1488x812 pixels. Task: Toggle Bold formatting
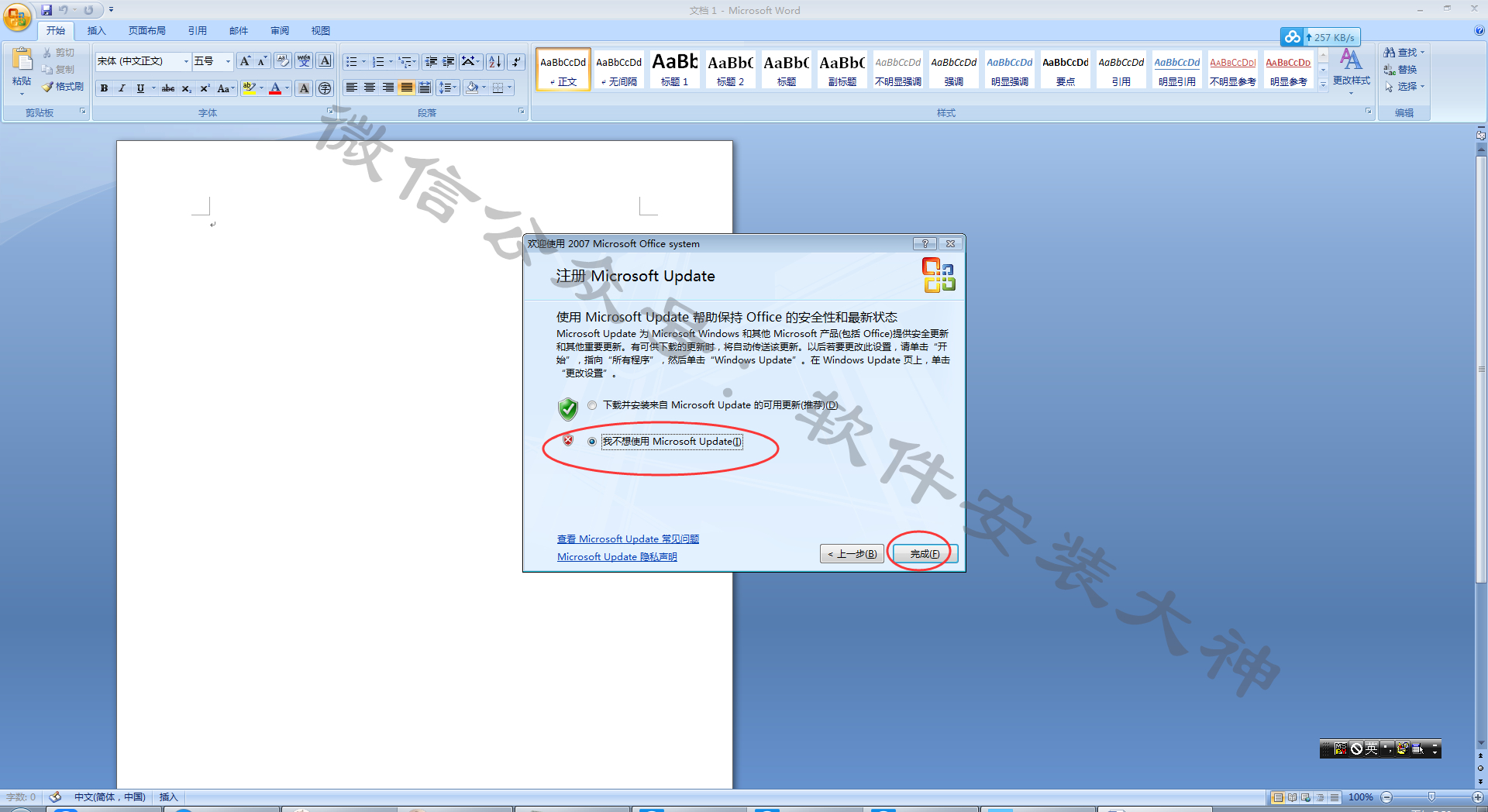[x=104, y=88]
